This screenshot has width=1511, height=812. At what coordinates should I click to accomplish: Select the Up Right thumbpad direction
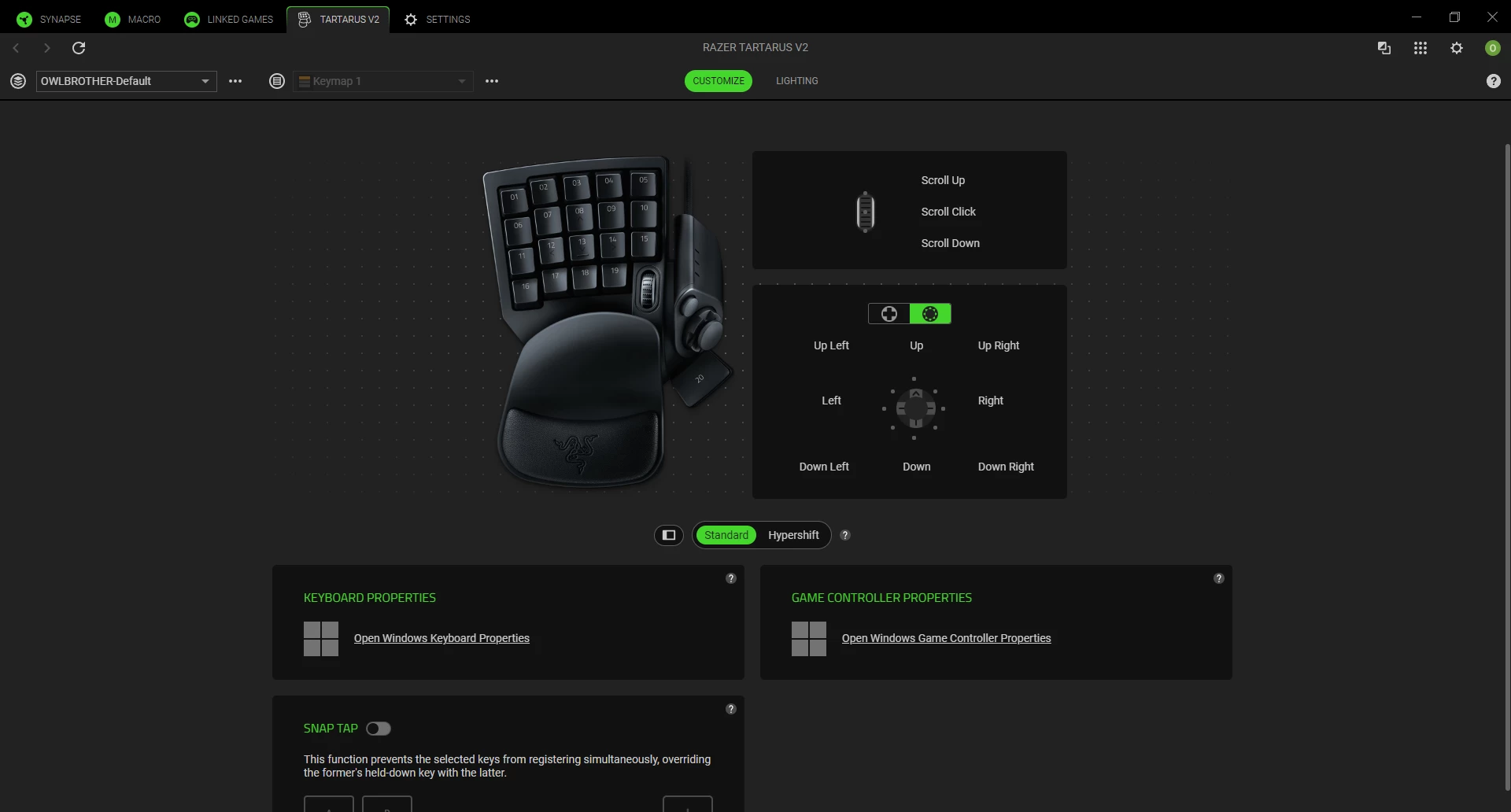tap(999, 345)
